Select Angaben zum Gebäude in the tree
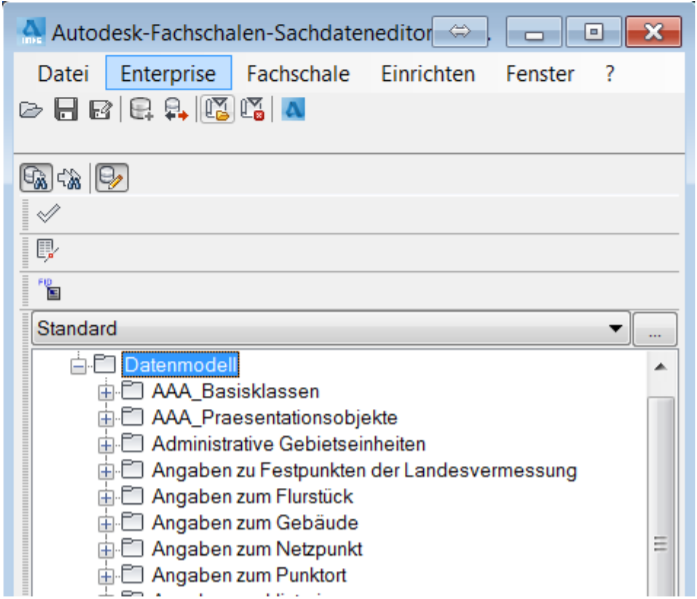 click(x=255, y=523)
